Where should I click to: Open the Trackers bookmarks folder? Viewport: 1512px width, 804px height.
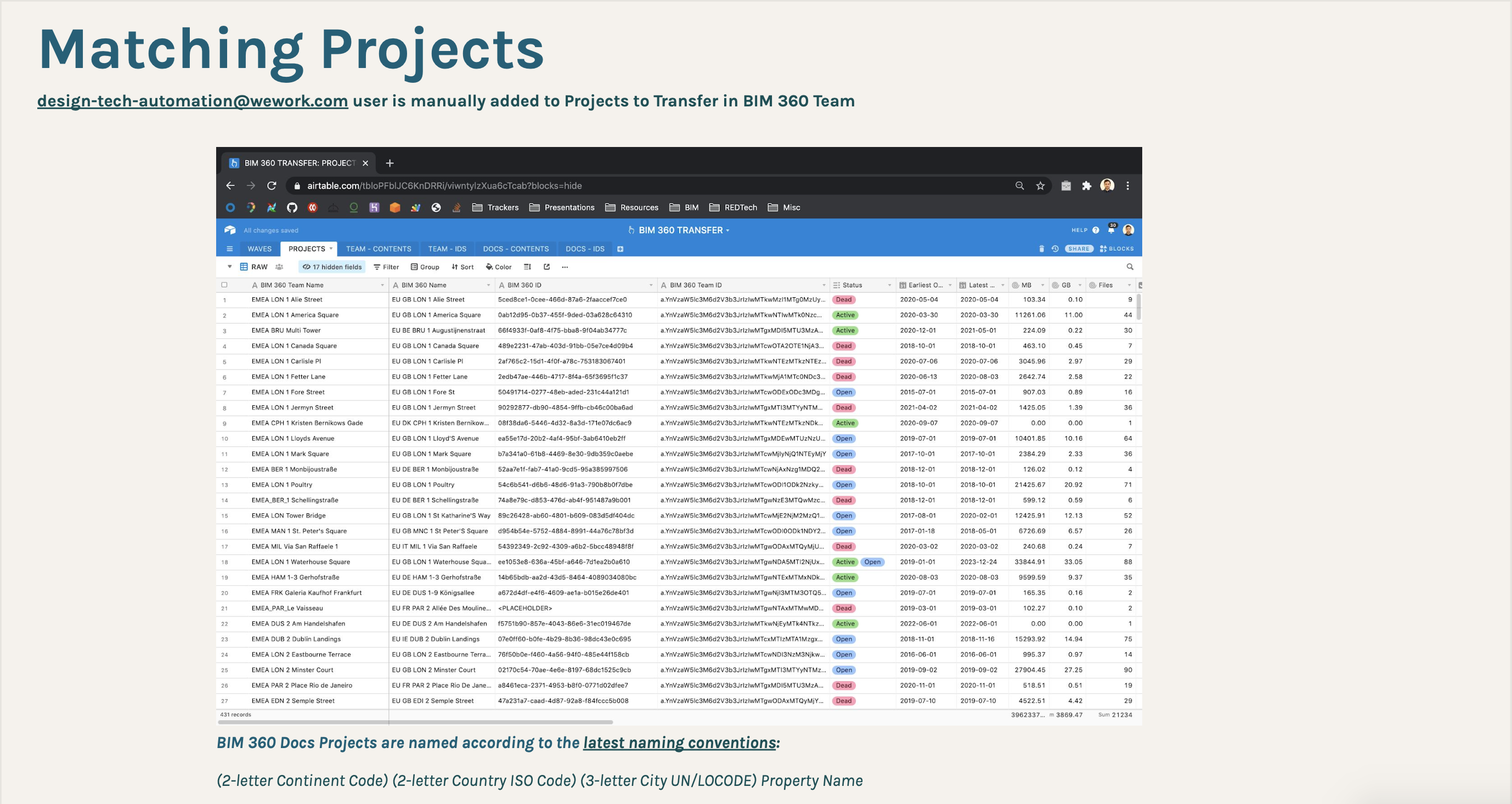(495, 207)
